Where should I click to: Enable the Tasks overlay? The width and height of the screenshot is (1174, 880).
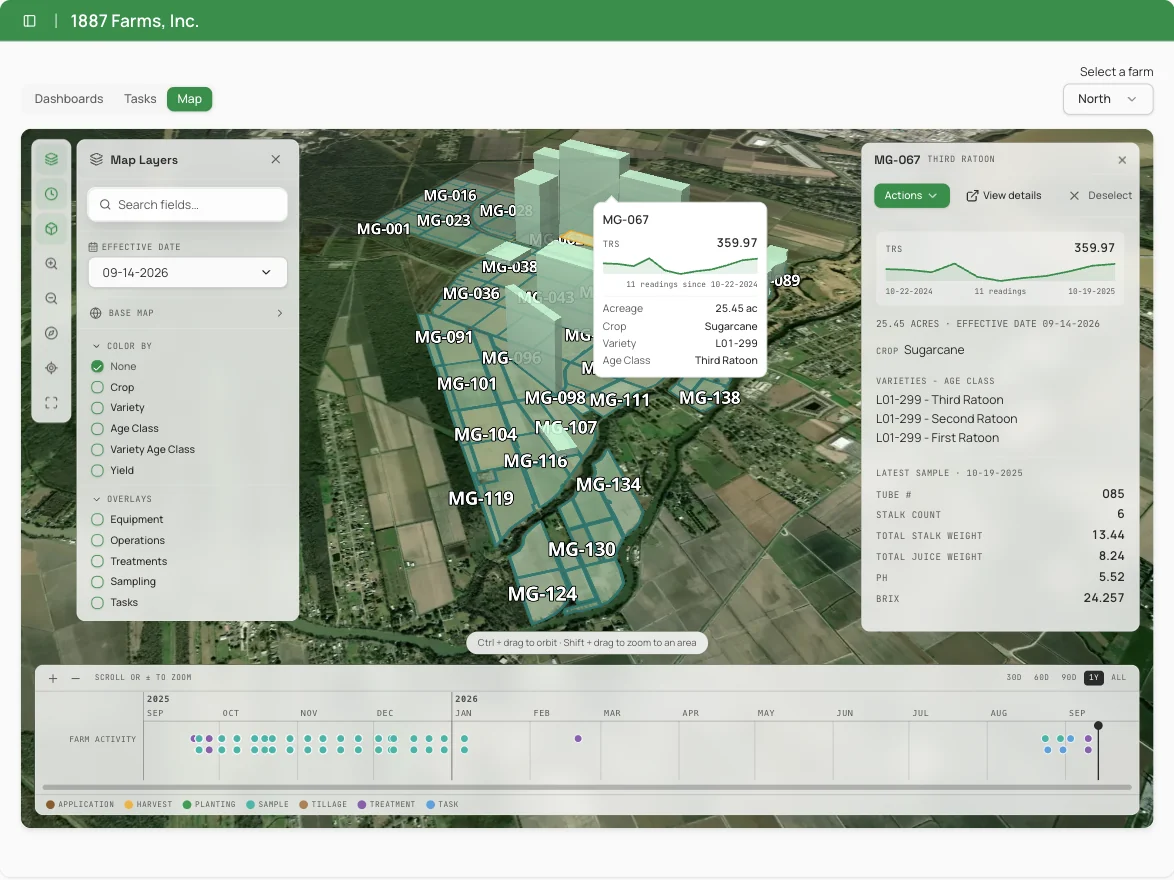pos(97,603)
